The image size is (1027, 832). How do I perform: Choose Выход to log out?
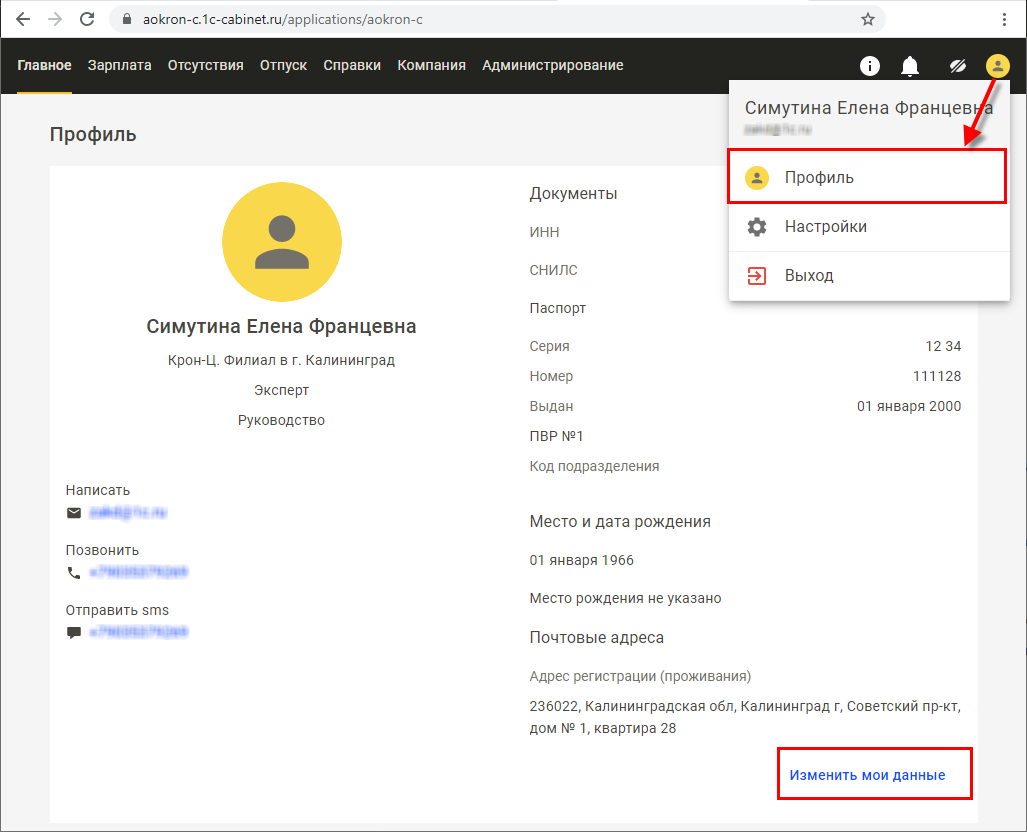pos(808,275)
